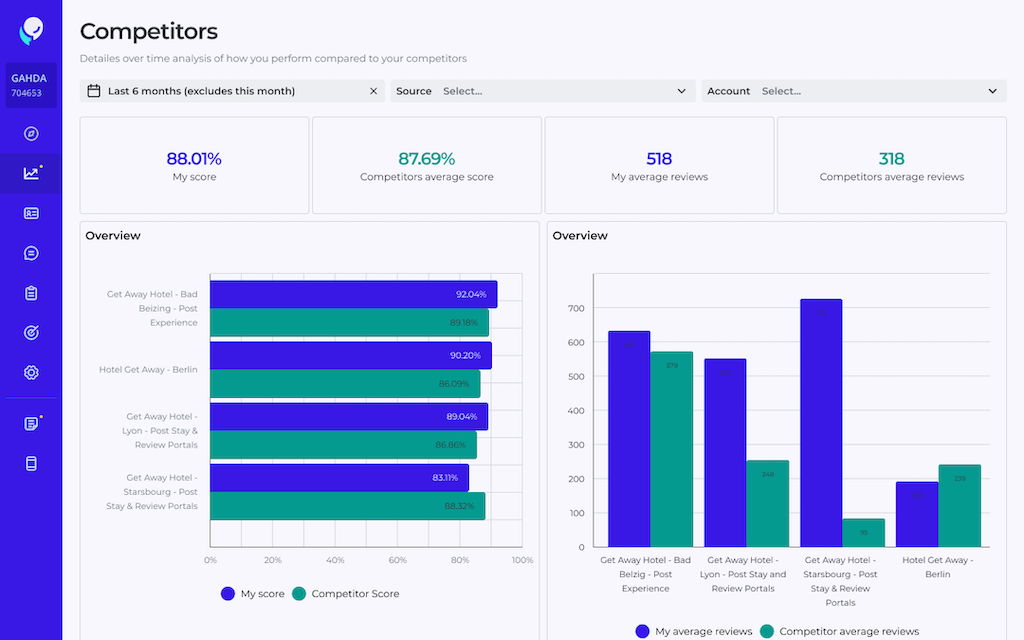This screenshot has height=640, width=1024.
Task: Click the clipboard surveys icon in sidebar
Action: tap(31, 293)
